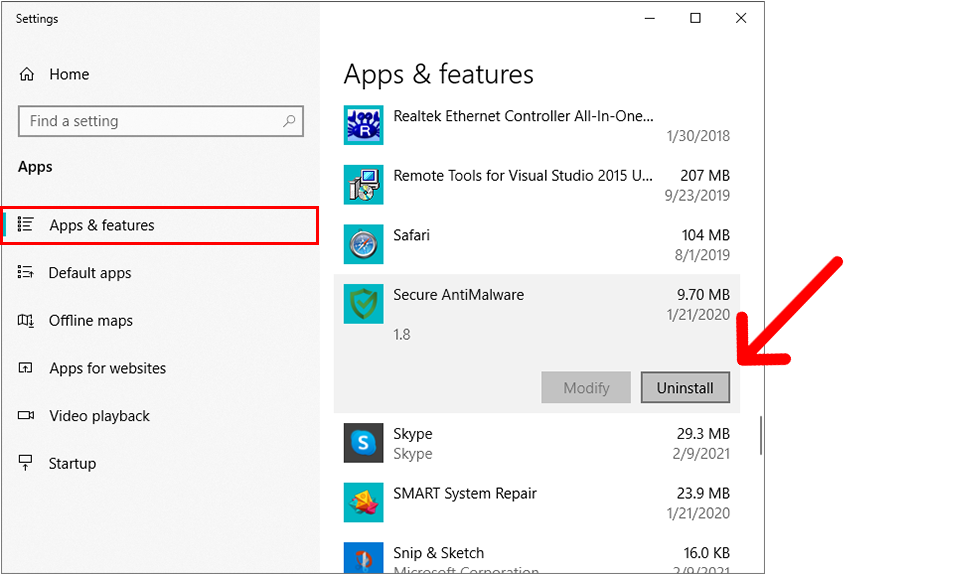Click the 207 MB size value
The height and width of the screenshot is (577, 969).
click(x=705, y=175)
